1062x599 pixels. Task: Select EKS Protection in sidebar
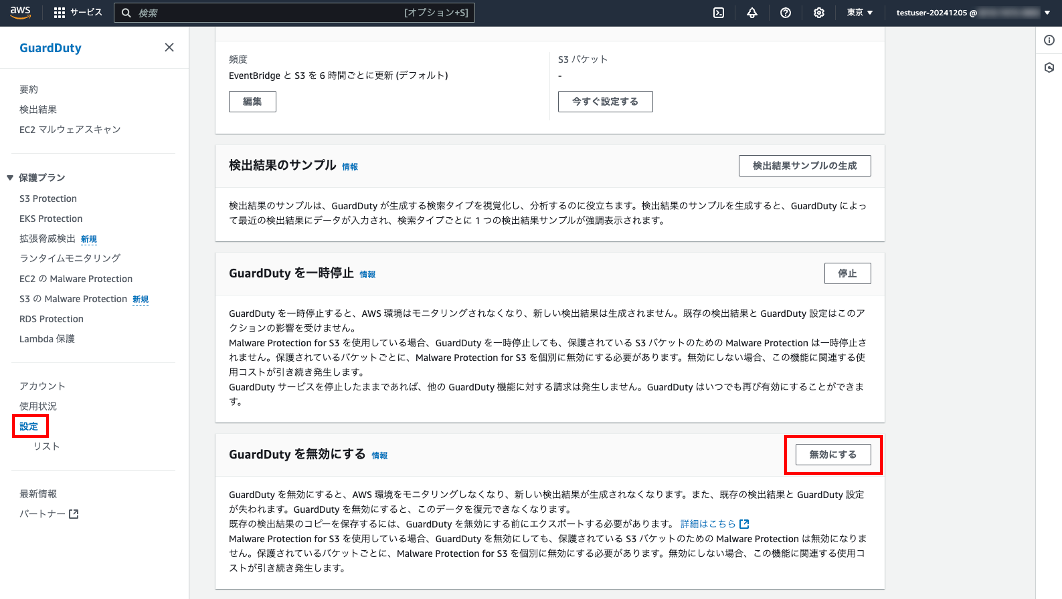tap(51, 219)
